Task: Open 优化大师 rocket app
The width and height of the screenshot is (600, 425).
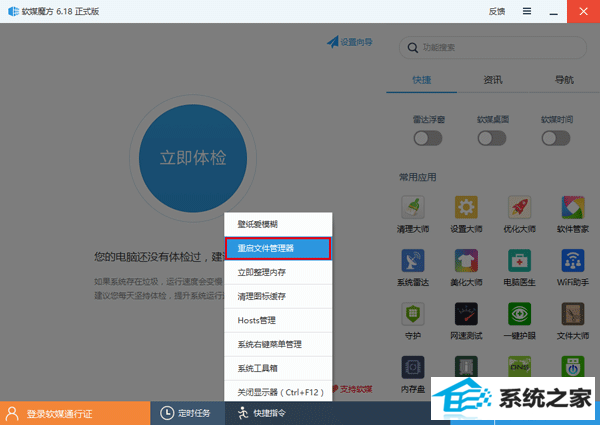Action: click(x=519, y=207)
